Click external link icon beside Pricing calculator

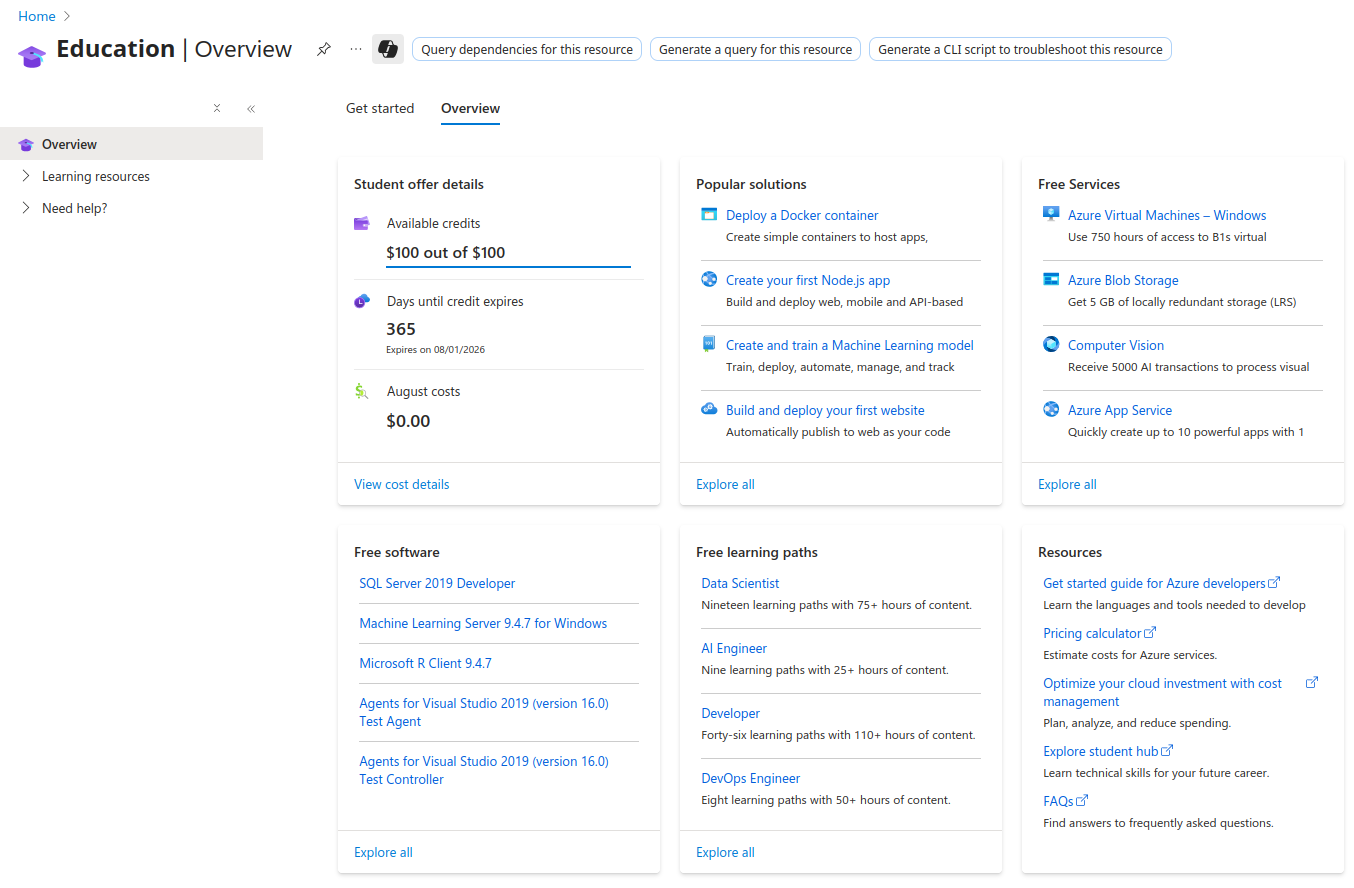pos(1150,632)
